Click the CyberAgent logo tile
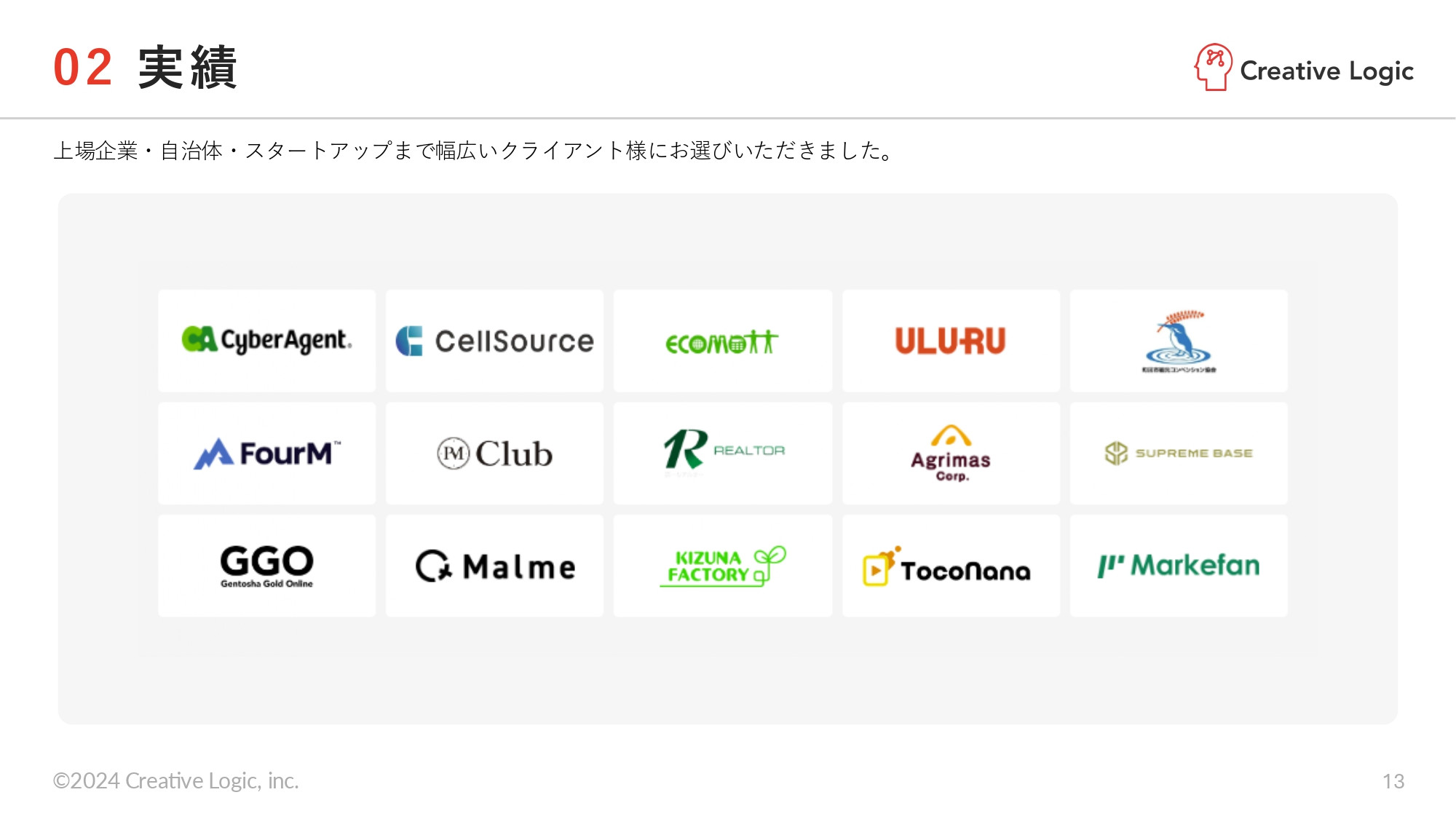Screen dimensions: 1456x819 [x=266, y=341]
